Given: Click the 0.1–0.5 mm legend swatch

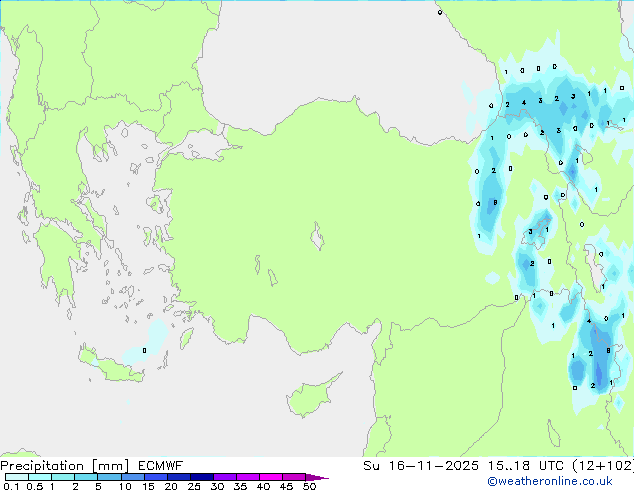Looking at the screenshot, I should (x=17, y=477).
